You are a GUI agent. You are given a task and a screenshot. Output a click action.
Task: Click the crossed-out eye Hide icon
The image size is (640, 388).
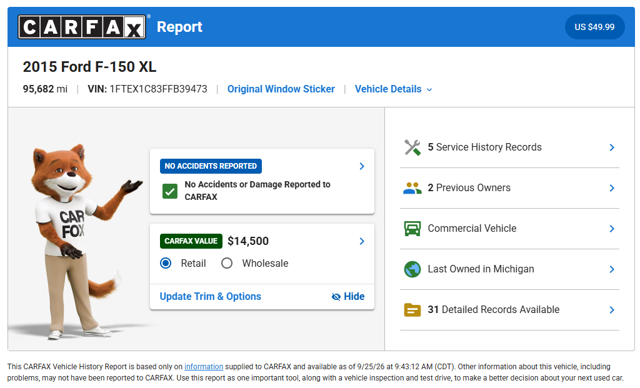(x=336, y=297)
